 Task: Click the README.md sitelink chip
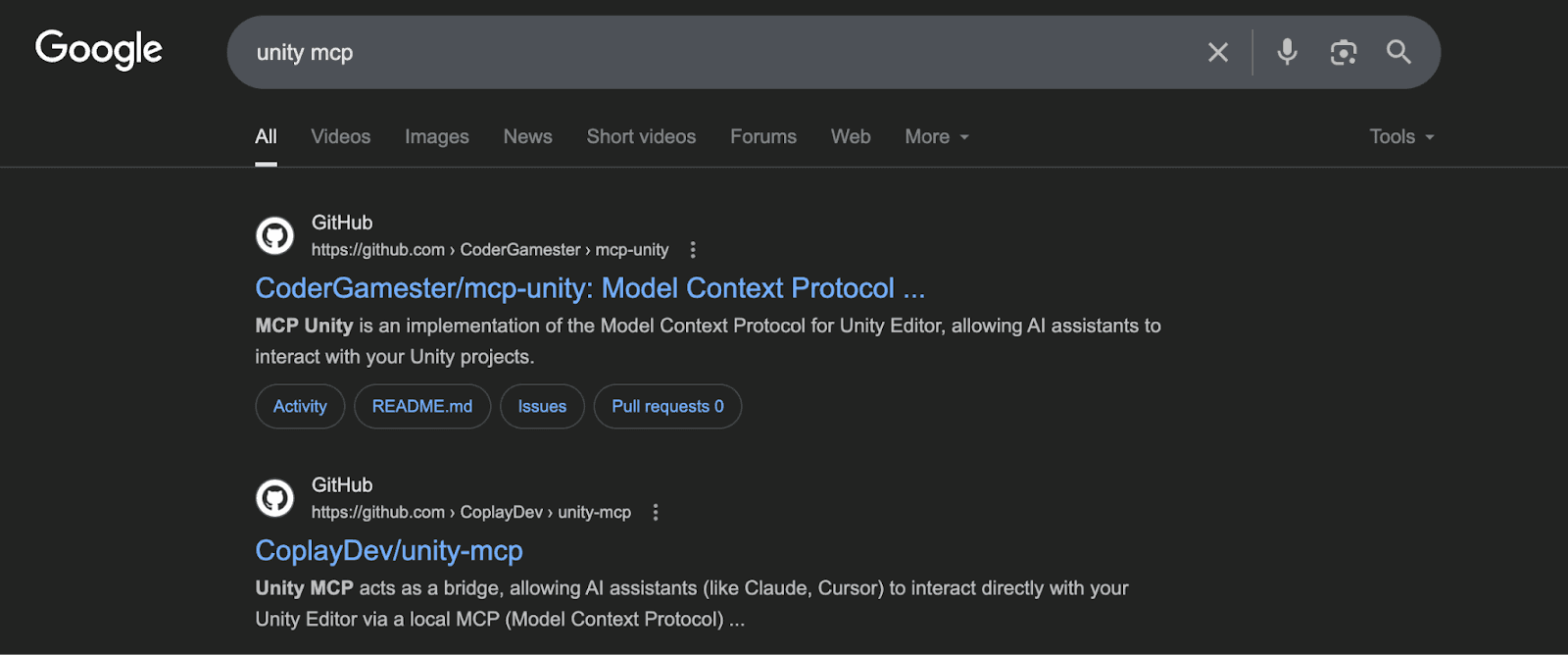pyautogui.click(x=421, y=406)
